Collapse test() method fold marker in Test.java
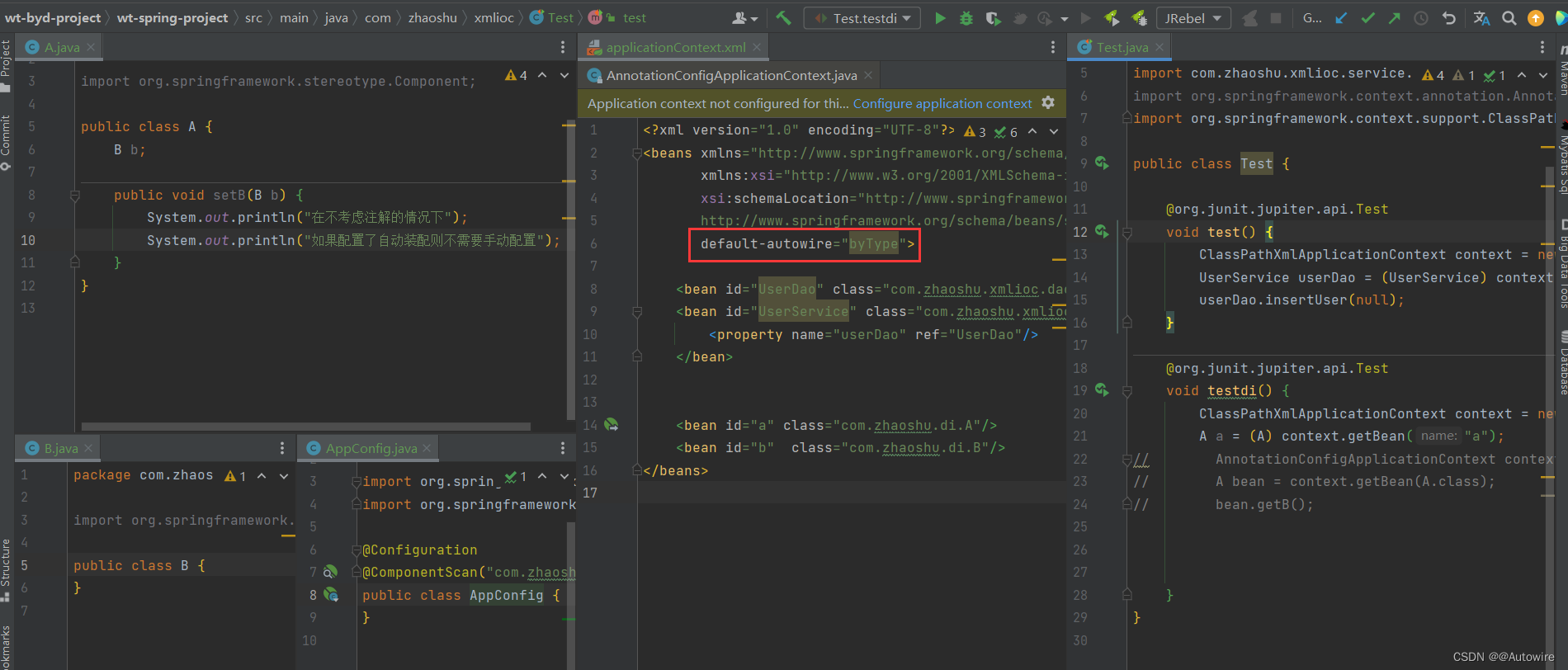Image resolution: width=1568 pixels, height=670 pixels. tap(1127, 233)
